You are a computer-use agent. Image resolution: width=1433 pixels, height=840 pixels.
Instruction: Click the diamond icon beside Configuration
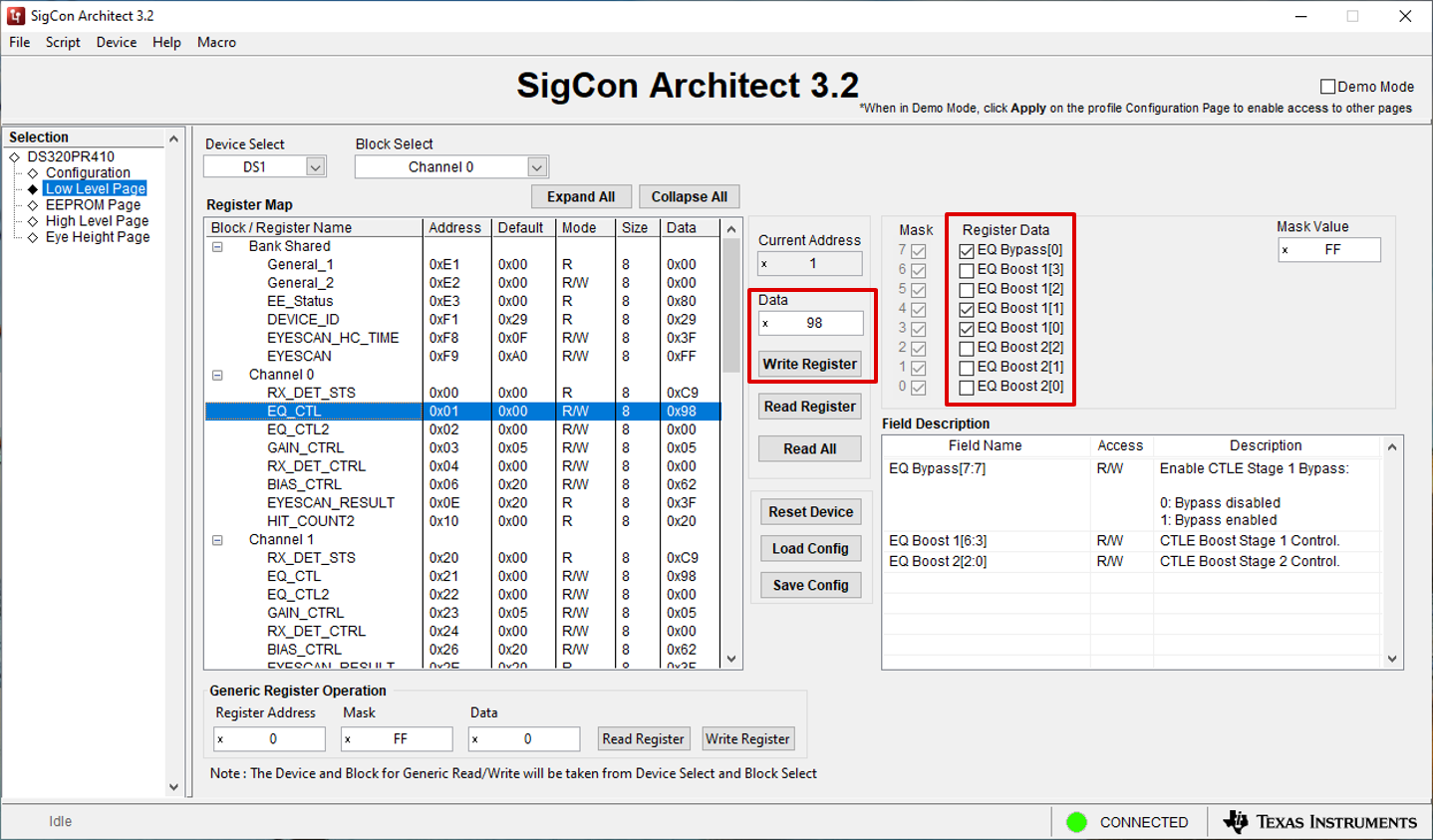[x=33, y=173]
